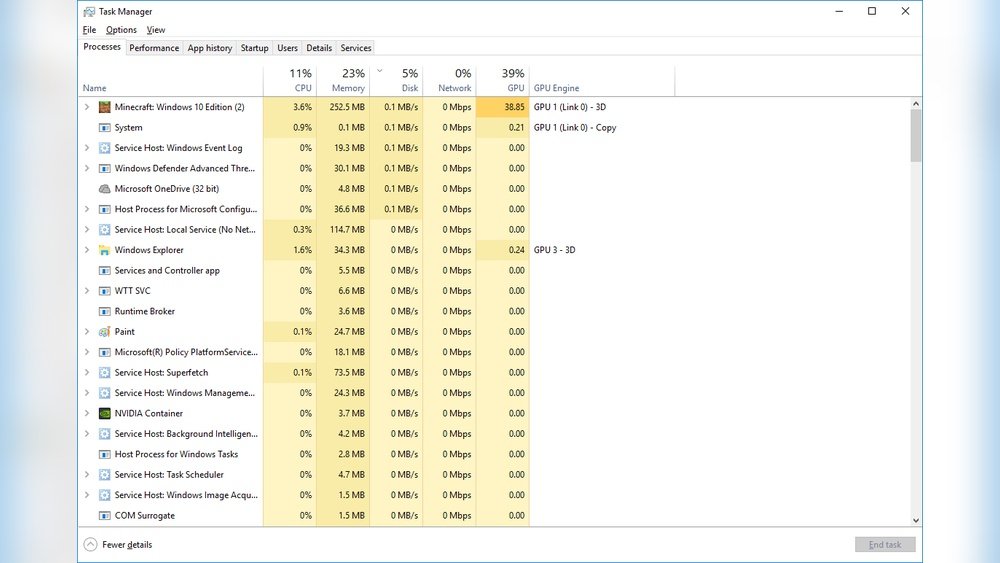The height and width of the screenshot is (563, 1000).
Task: Sort processes by GPU column header
Action: tap(503, 80)
